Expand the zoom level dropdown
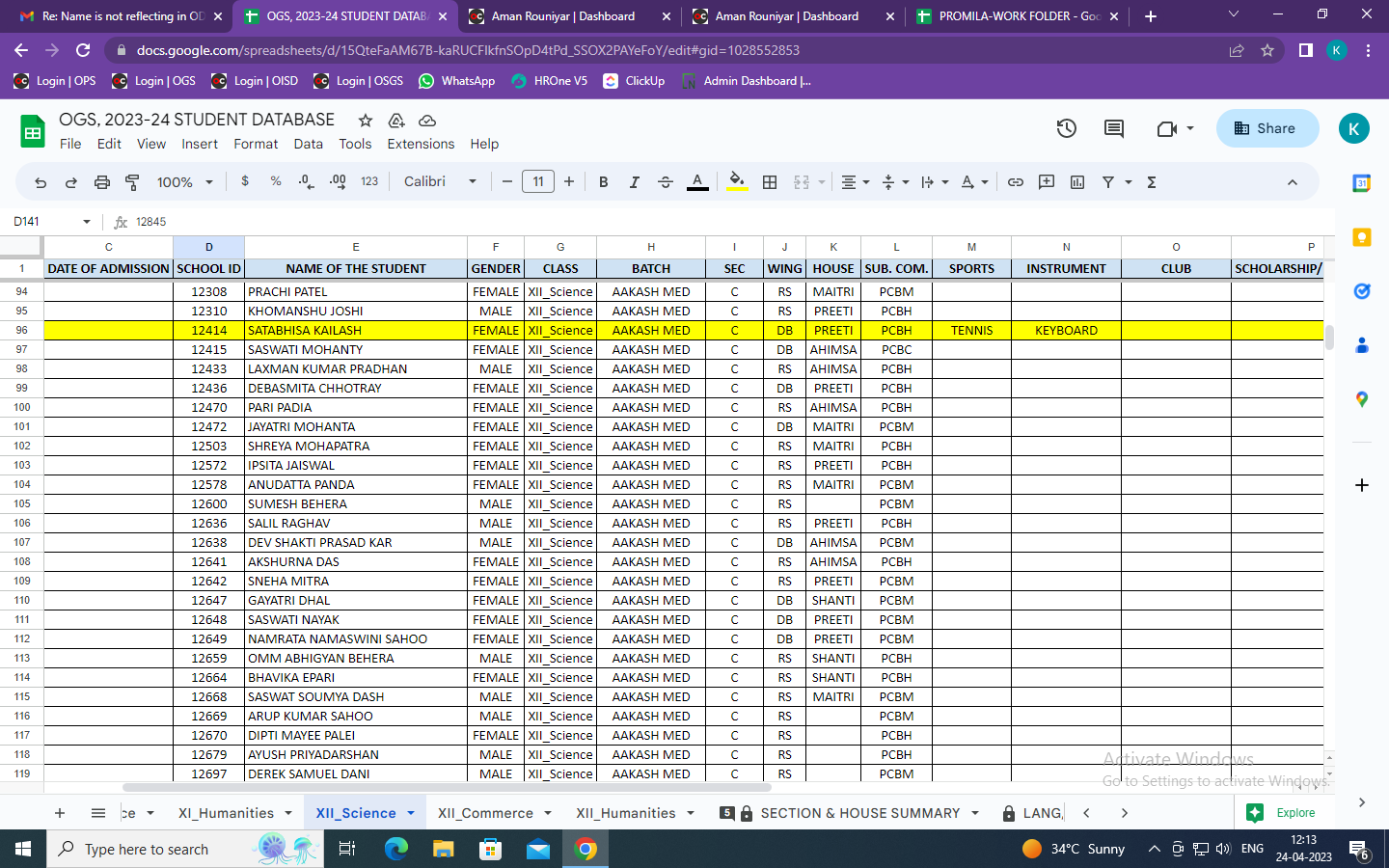 coord(184,182)
